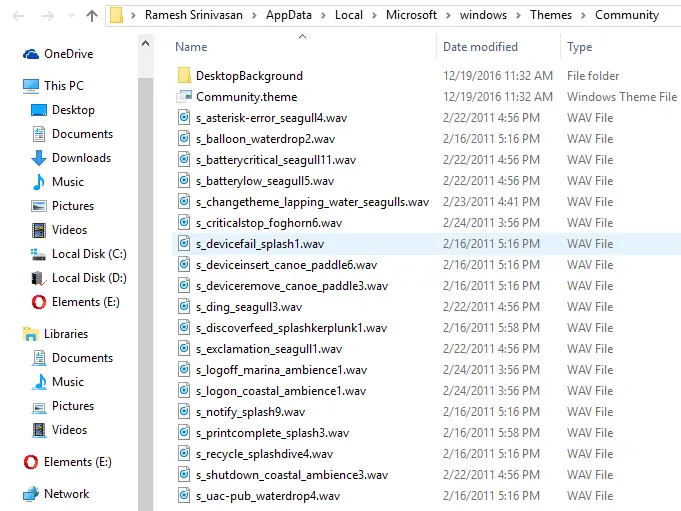Click the address bar folder icon
Image resolution: width=681 pixels, height=511 pixels.
(116, 15)
